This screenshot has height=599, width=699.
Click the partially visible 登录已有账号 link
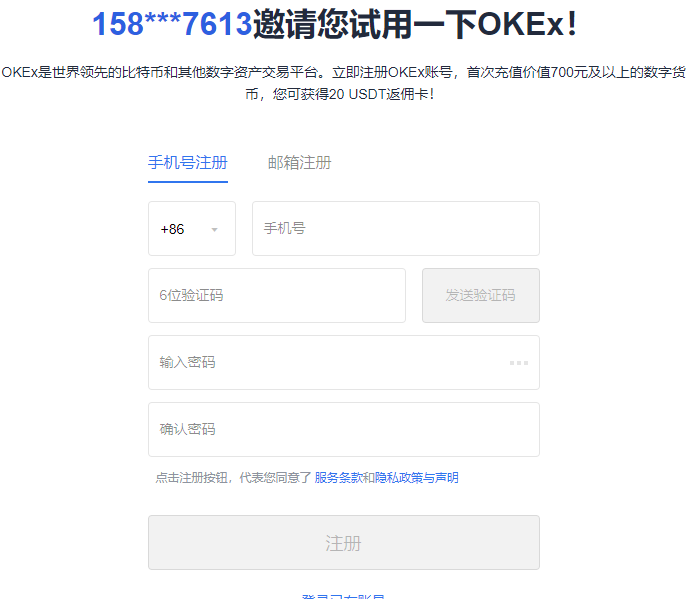tap(343, 595)
